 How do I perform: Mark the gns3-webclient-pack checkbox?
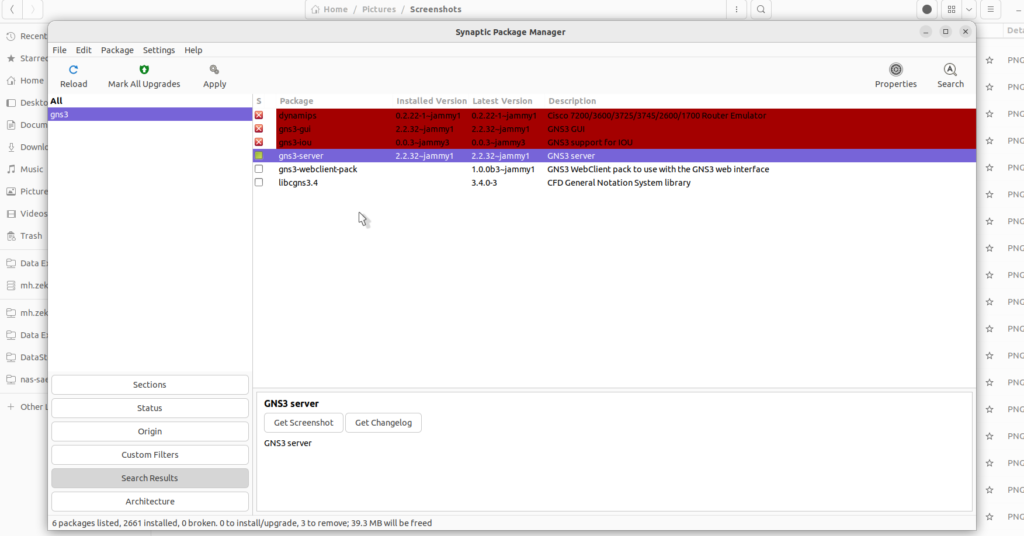pos(259,170)
